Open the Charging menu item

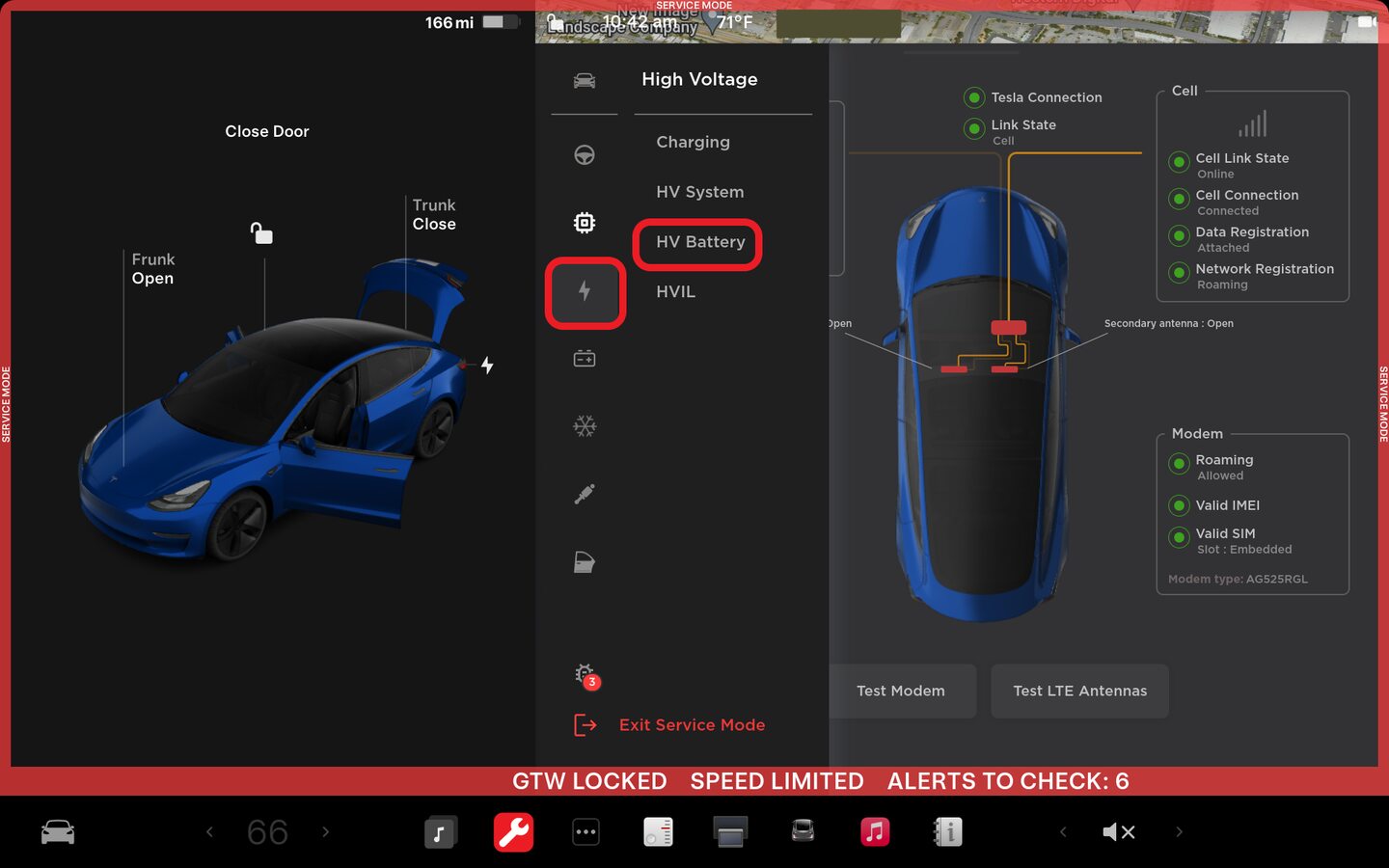[x=693, y=142]
